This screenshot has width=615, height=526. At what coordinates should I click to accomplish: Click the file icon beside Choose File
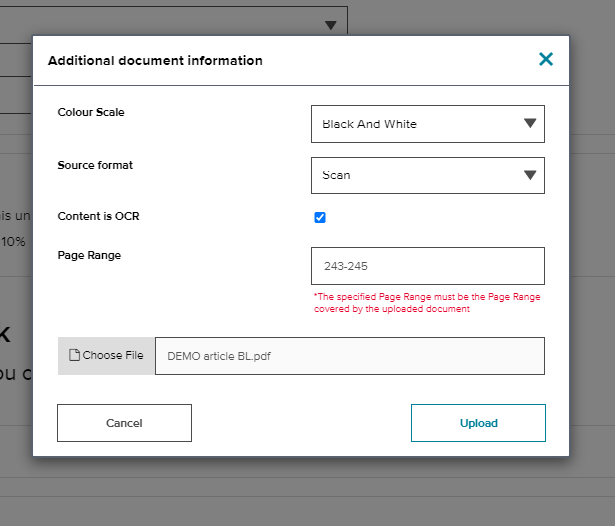74,355
